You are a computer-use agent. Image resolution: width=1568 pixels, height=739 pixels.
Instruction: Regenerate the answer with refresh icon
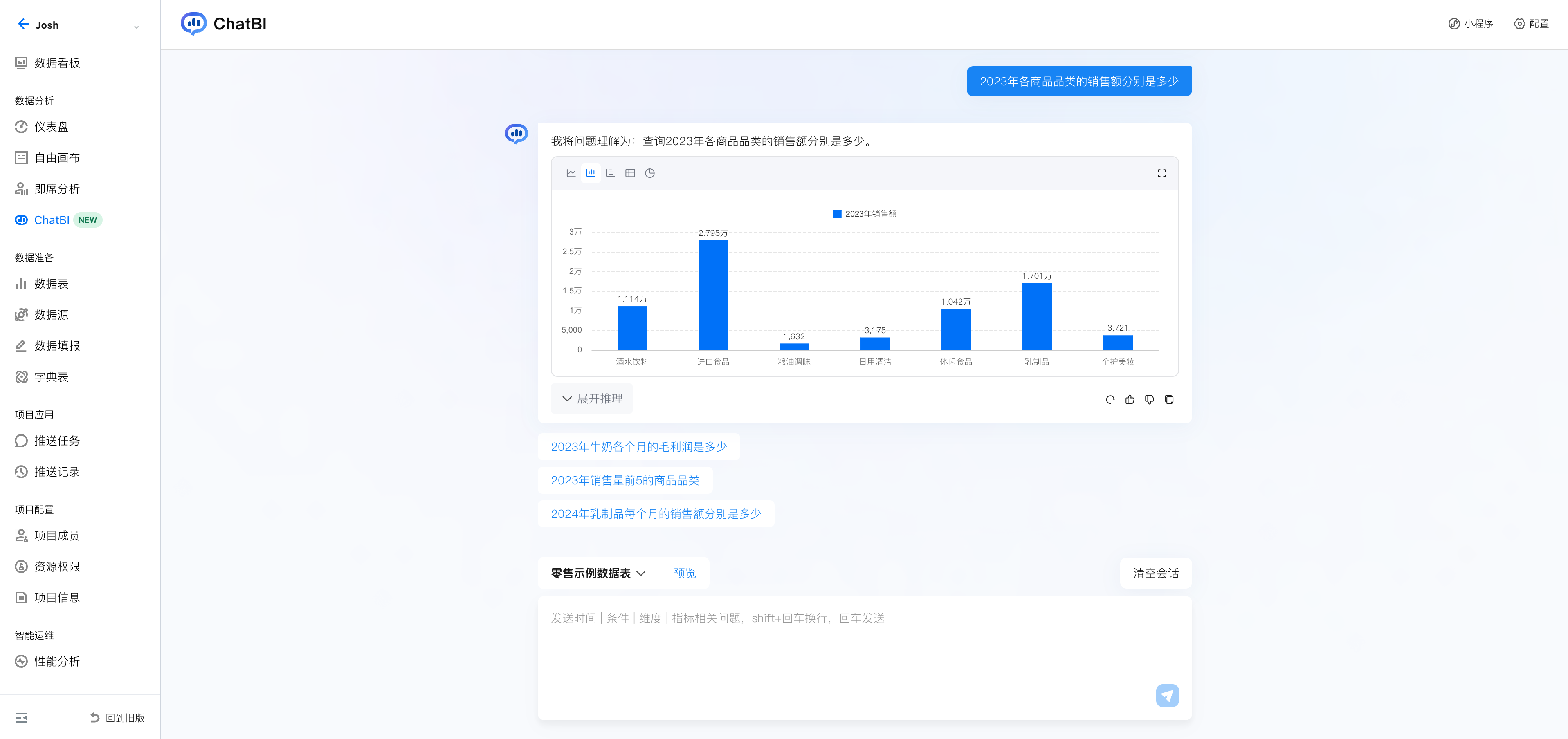1110,400
